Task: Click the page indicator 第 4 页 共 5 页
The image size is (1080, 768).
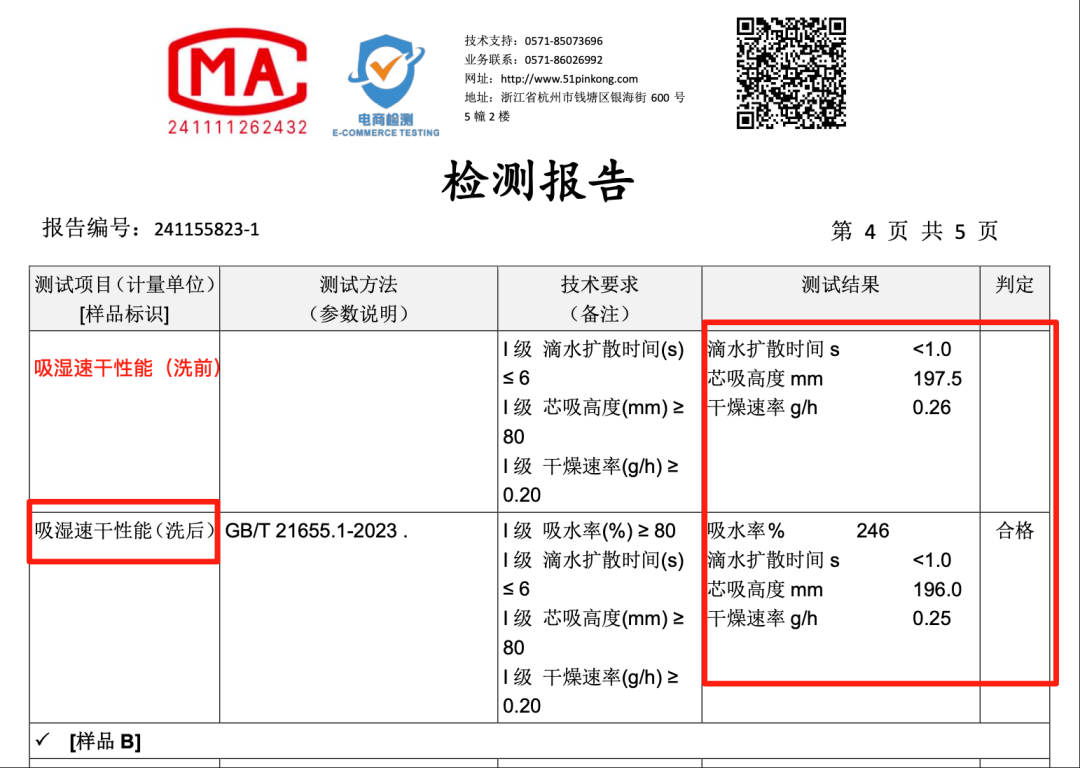Action: click(915, 231)
